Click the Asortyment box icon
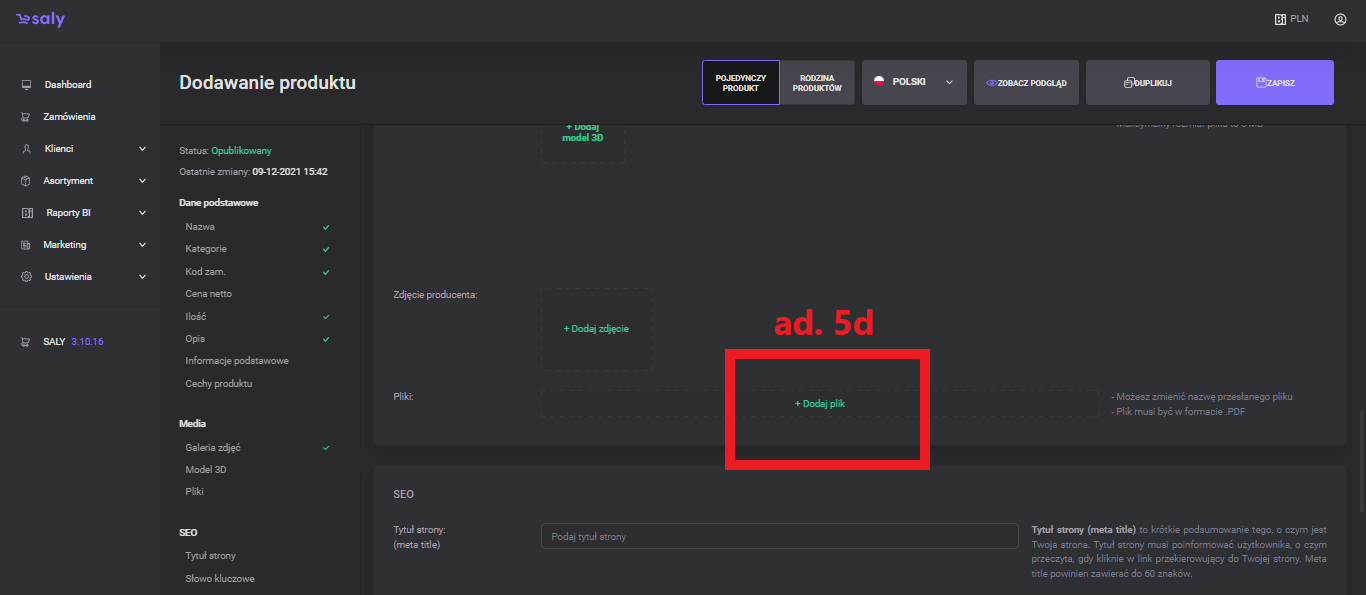This screenshot has width=1366, height=595. [x=26, y=181]
